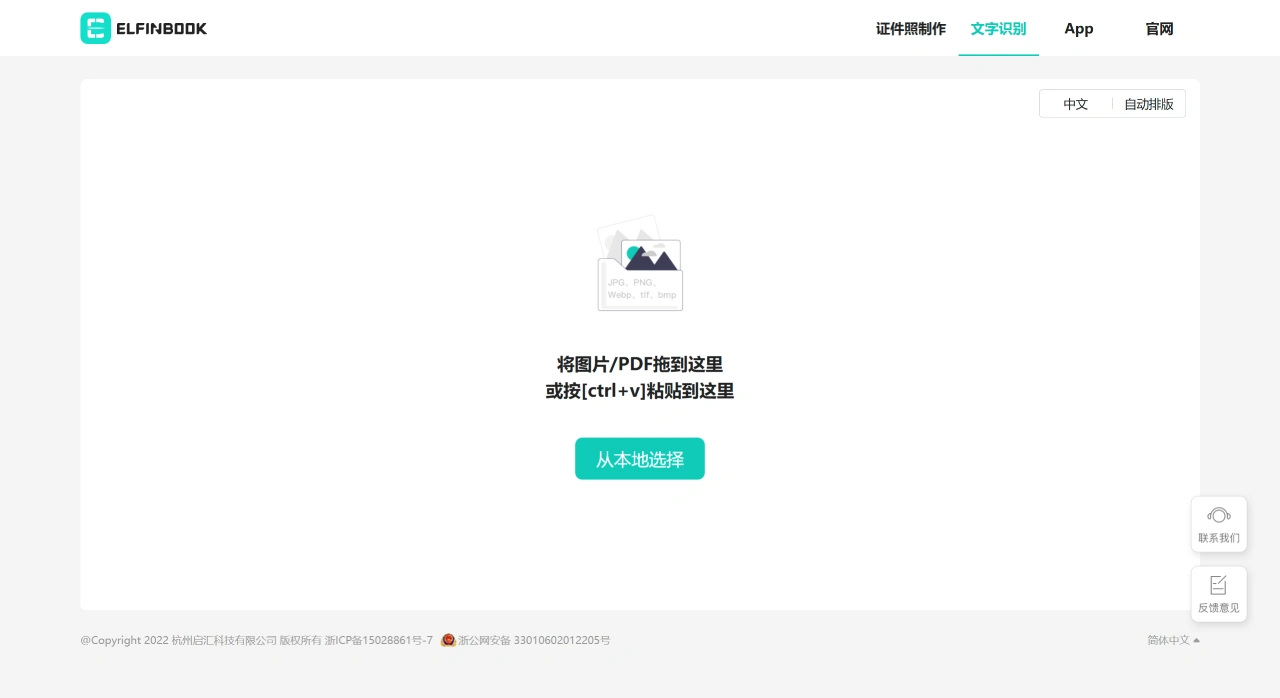The width and height of the screenshot is (1280, 698).
Task: Expand the 自动排版 layout dropdown
Action: click(x=1148, y=104)
